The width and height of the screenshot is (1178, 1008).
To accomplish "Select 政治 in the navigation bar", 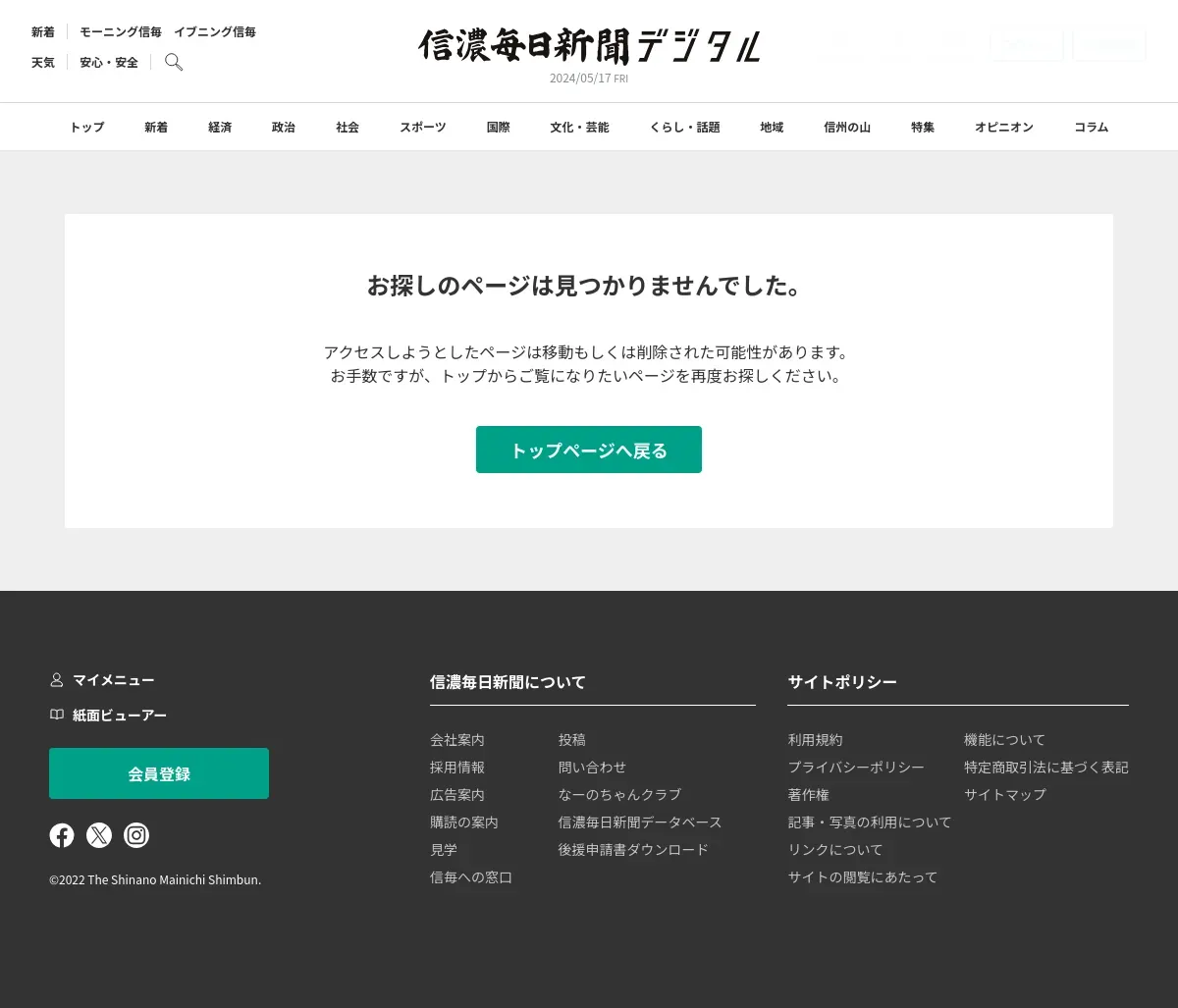I will (x=284, y=128).
